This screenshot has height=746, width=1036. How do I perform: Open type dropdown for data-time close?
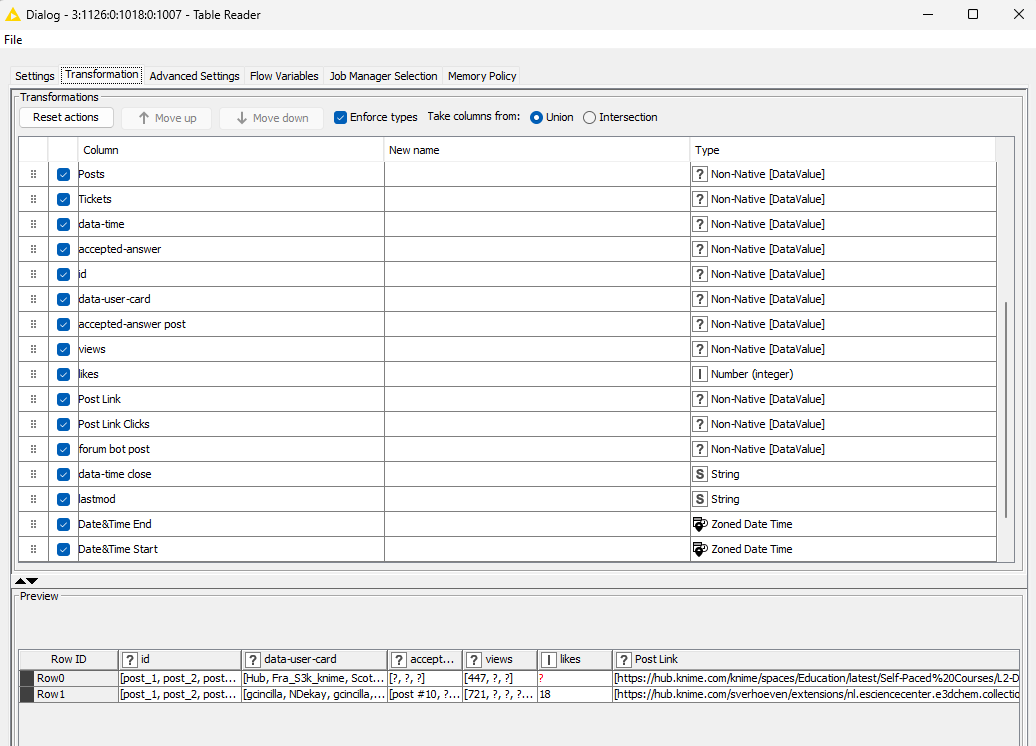point(843,474)
